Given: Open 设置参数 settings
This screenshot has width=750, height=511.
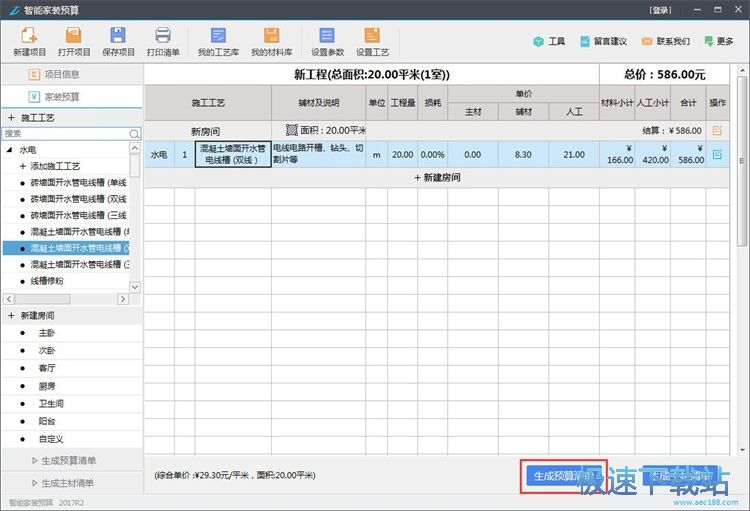Looking at the screenshot, I should click(x=327, y=41).
